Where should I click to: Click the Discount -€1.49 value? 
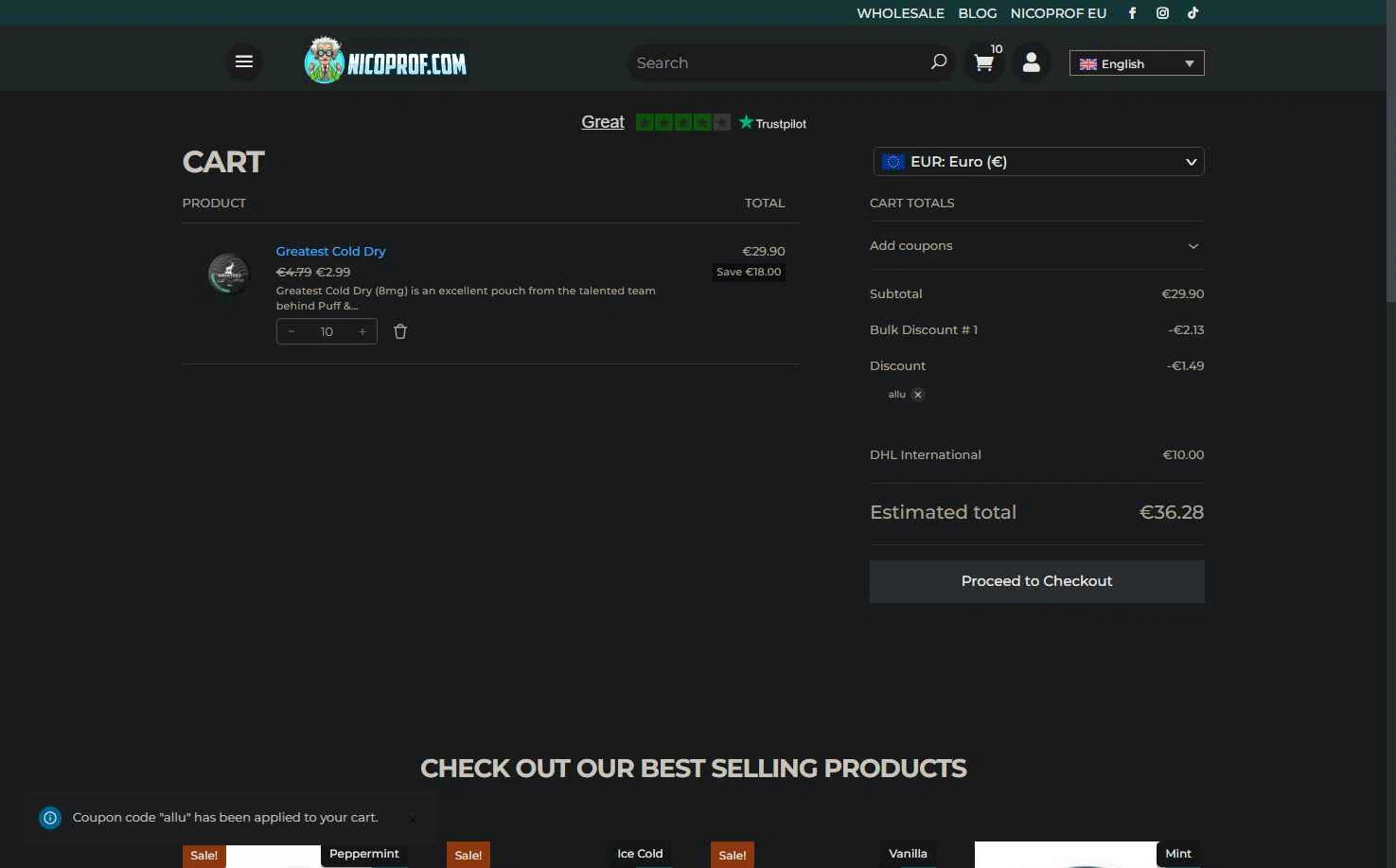[1186, 365]
